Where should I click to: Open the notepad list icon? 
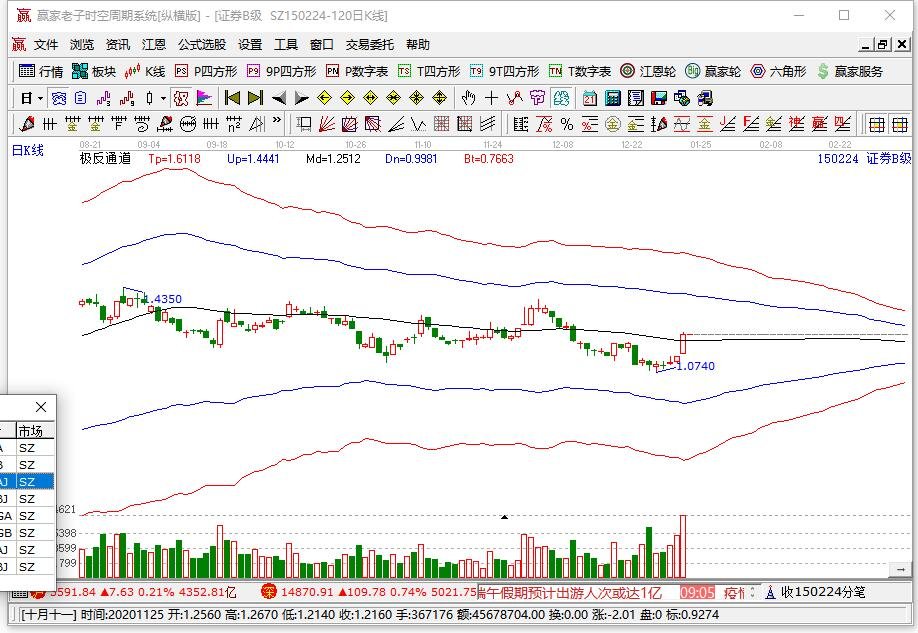(x=636, y=98)
